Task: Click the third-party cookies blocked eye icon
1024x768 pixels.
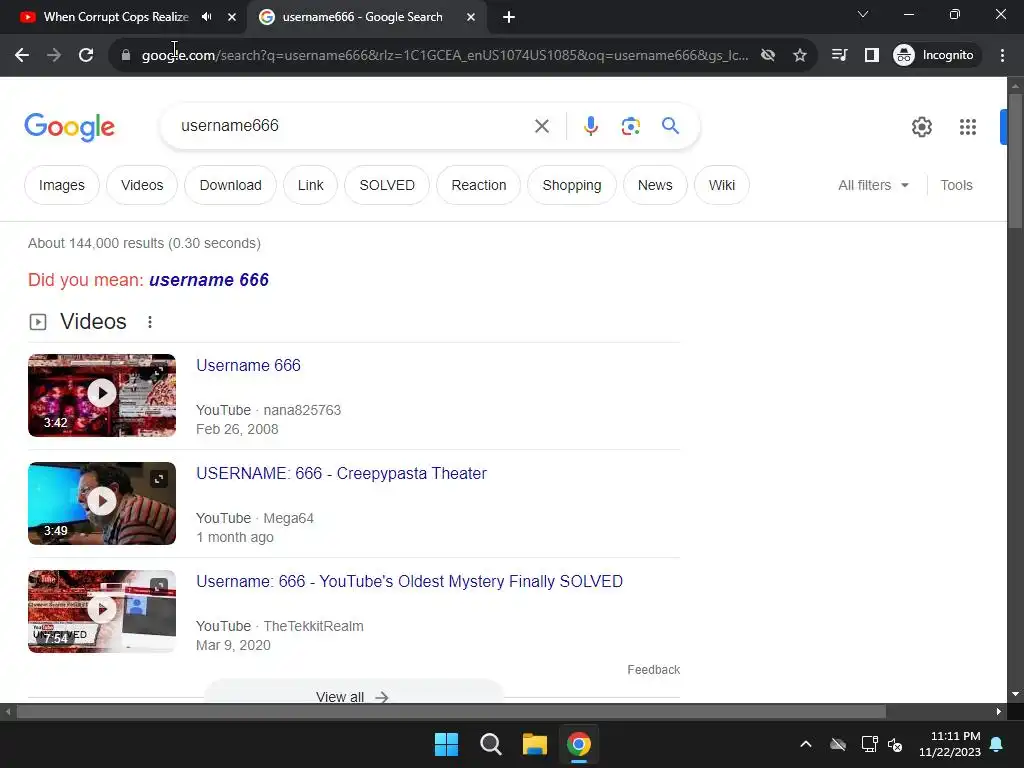Action: [768, 56]
